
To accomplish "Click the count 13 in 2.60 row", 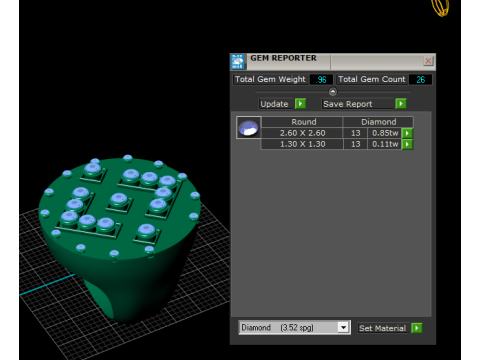I will click(x=355, y=133).
